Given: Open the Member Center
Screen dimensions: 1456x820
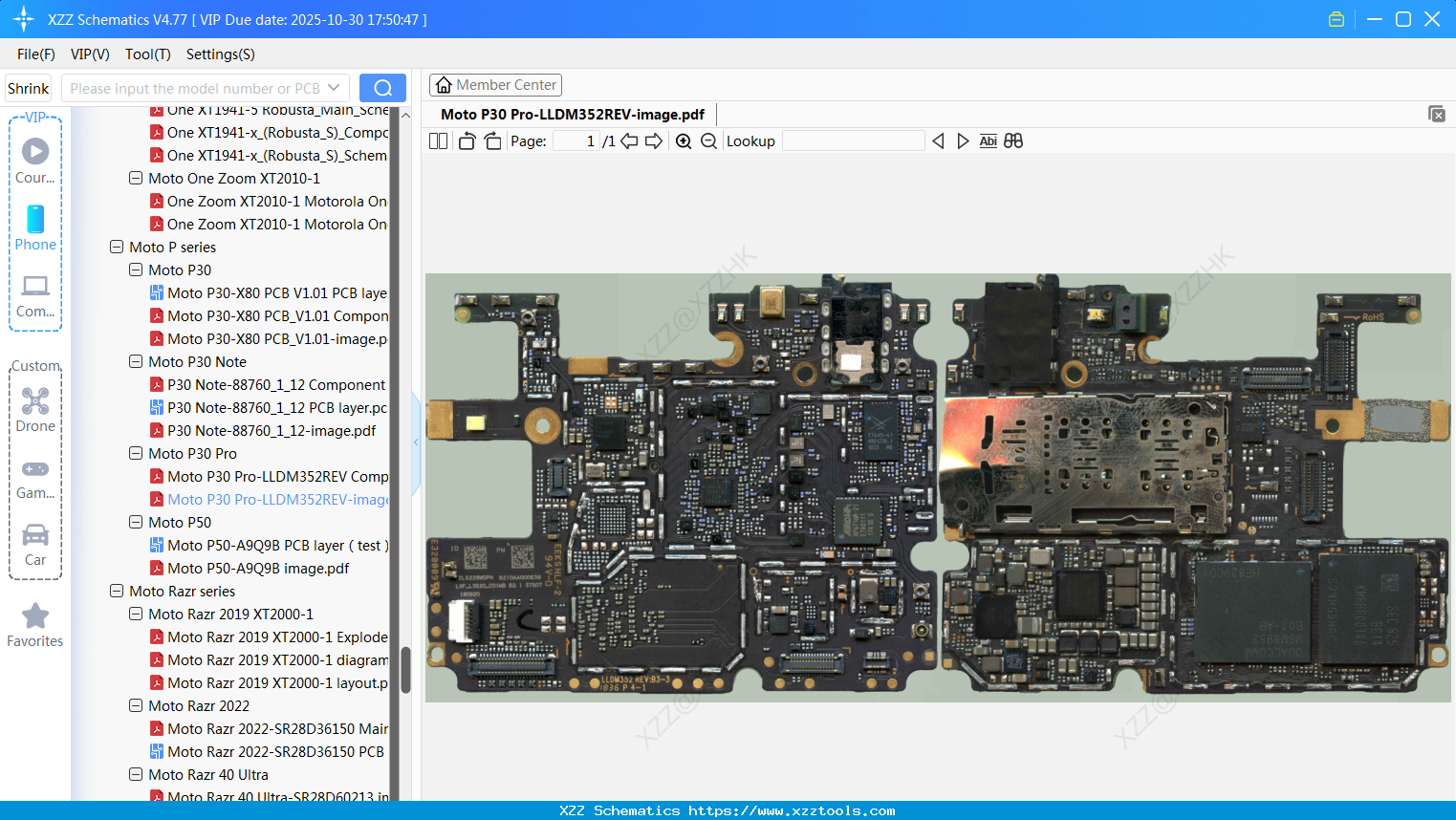Looking at the screenshot, I should coord(495,85).
